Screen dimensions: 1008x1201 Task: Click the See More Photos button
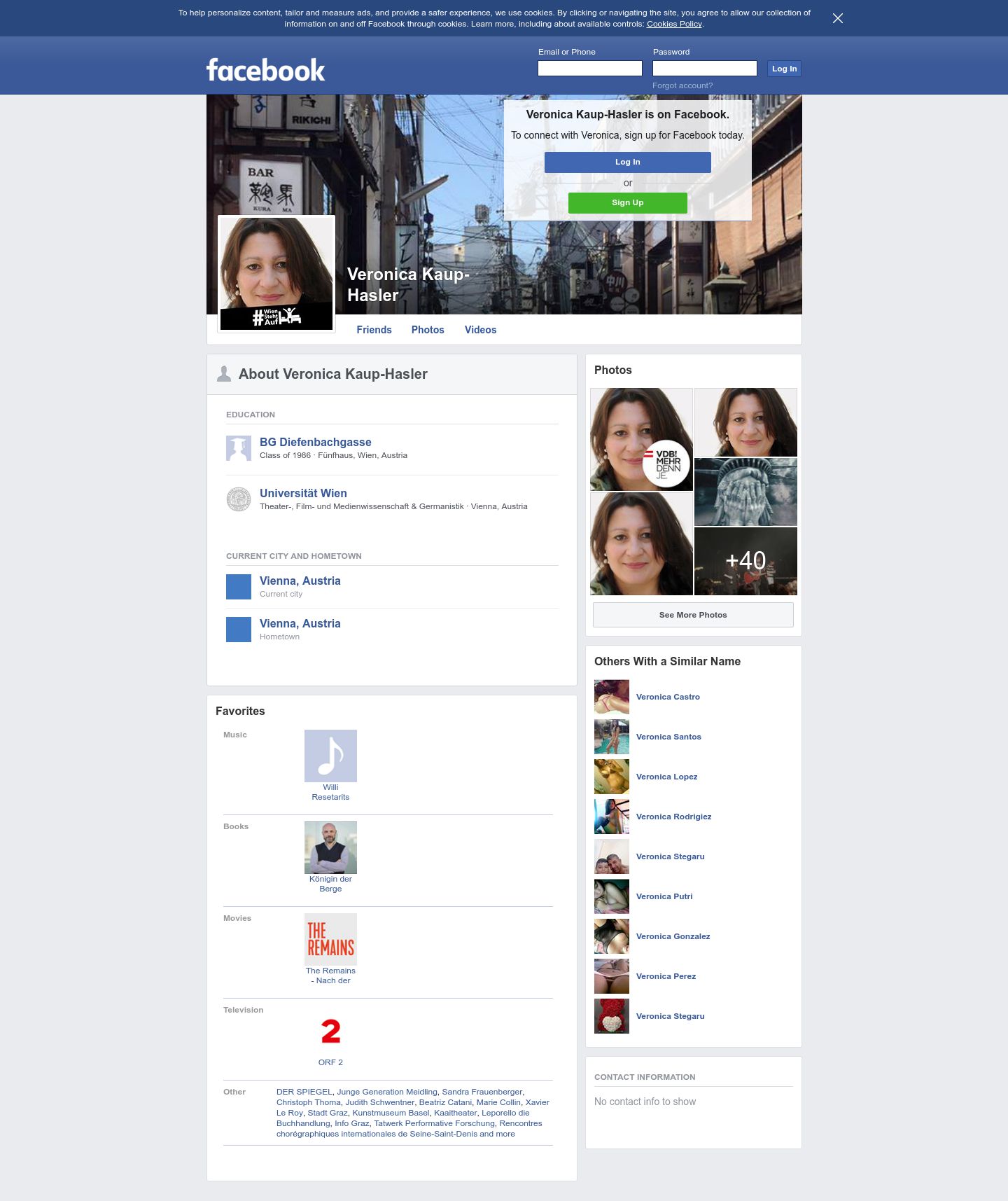(693, 615)
